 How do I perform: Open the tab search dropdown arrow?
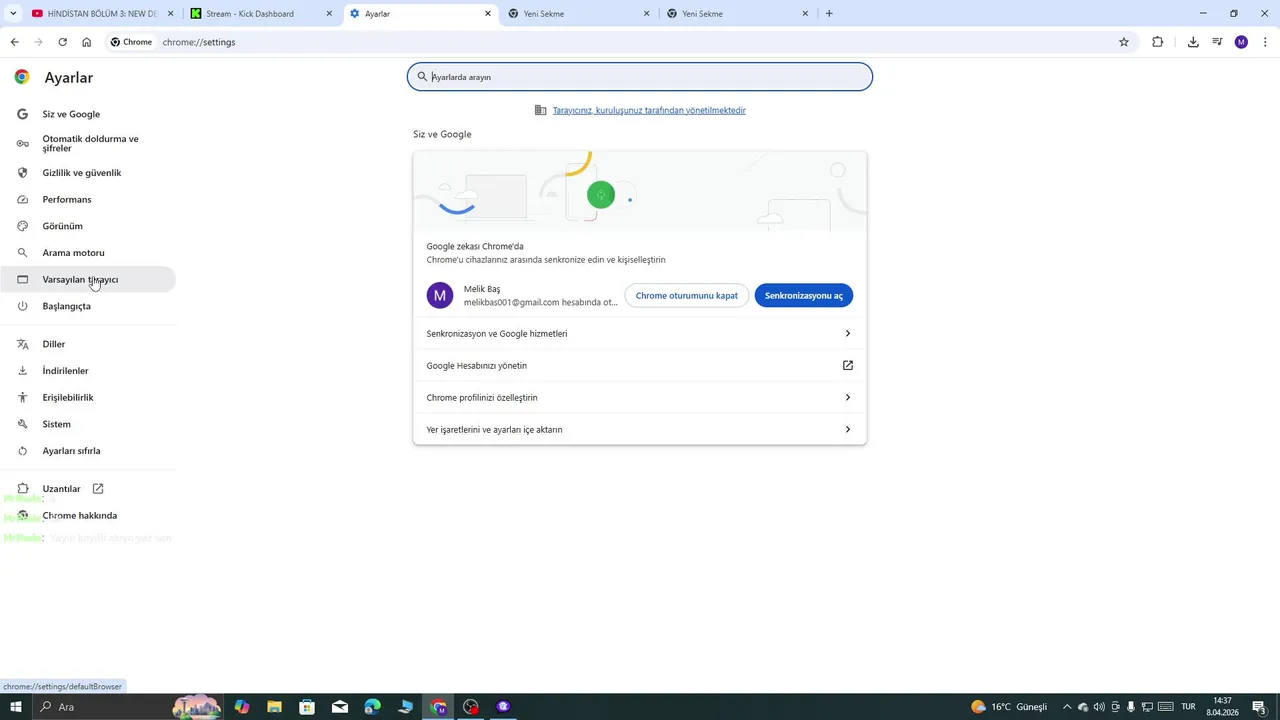tap(13, 14)
